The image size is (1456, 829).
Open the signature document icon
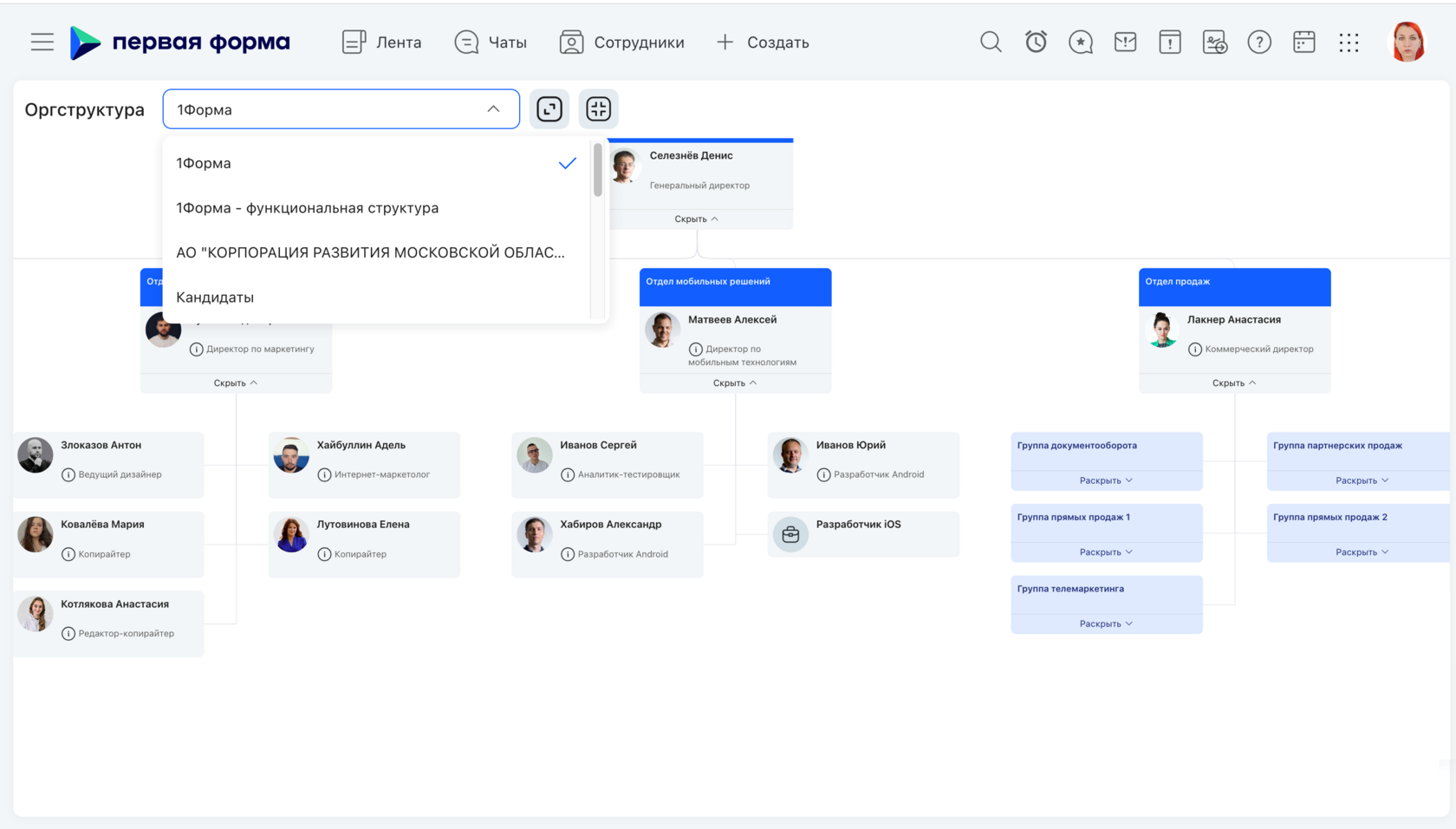coord(1214,42)
